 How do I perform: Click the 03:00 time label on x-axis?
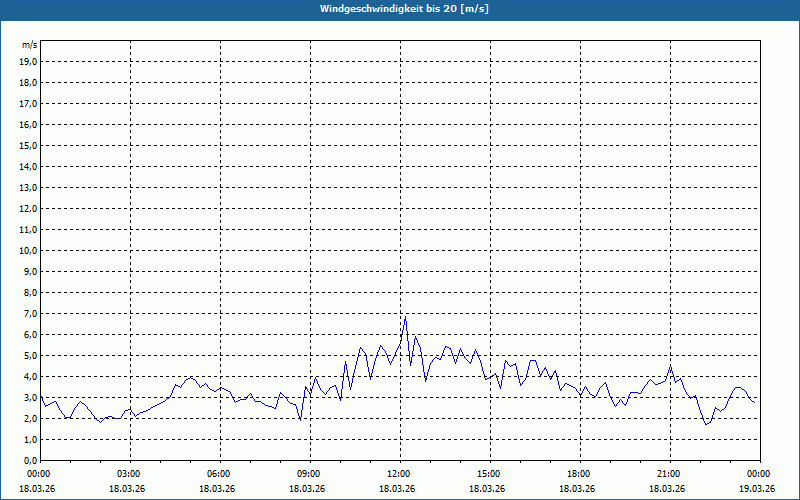click(128, 473)
